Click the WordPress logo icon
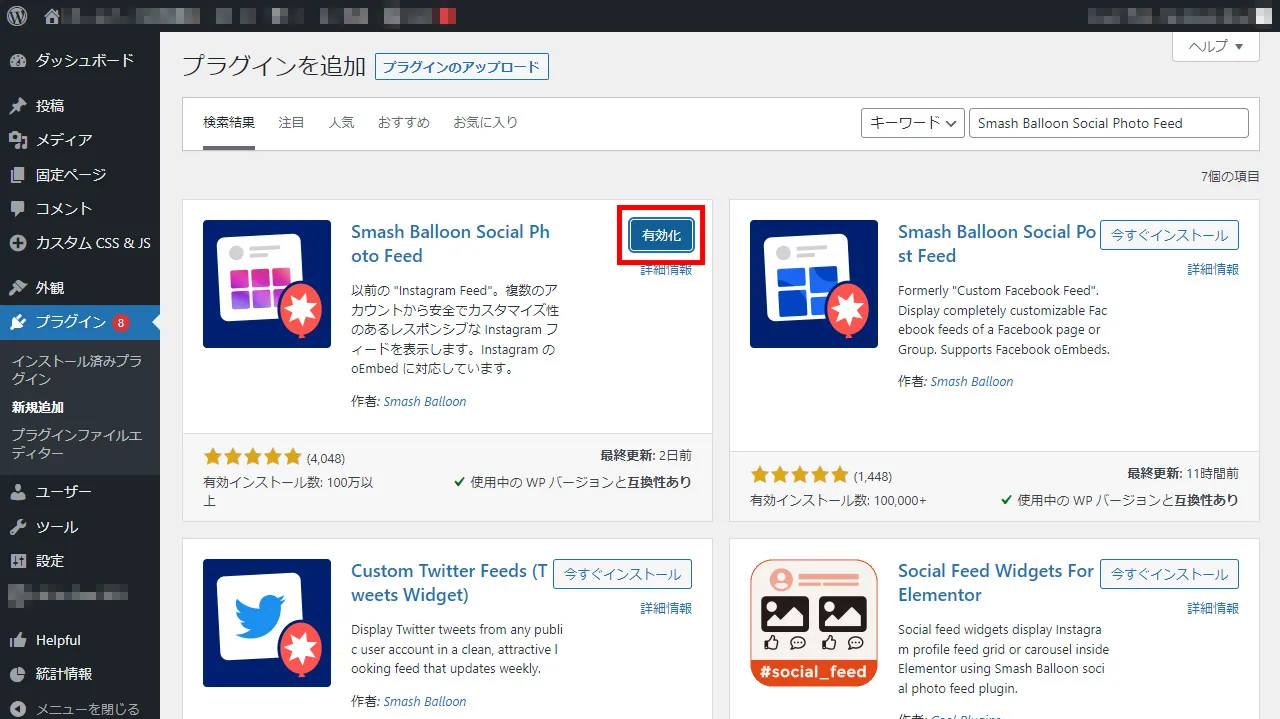This screenshot has height=719, width=1280. tap(17, 16)
